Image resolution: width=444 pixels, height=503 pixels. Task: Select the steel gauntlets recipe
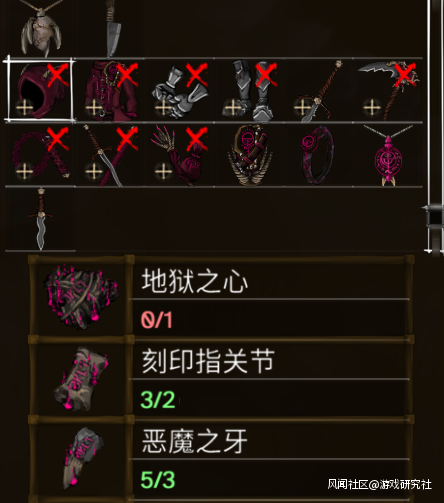(x=179, y=90)
